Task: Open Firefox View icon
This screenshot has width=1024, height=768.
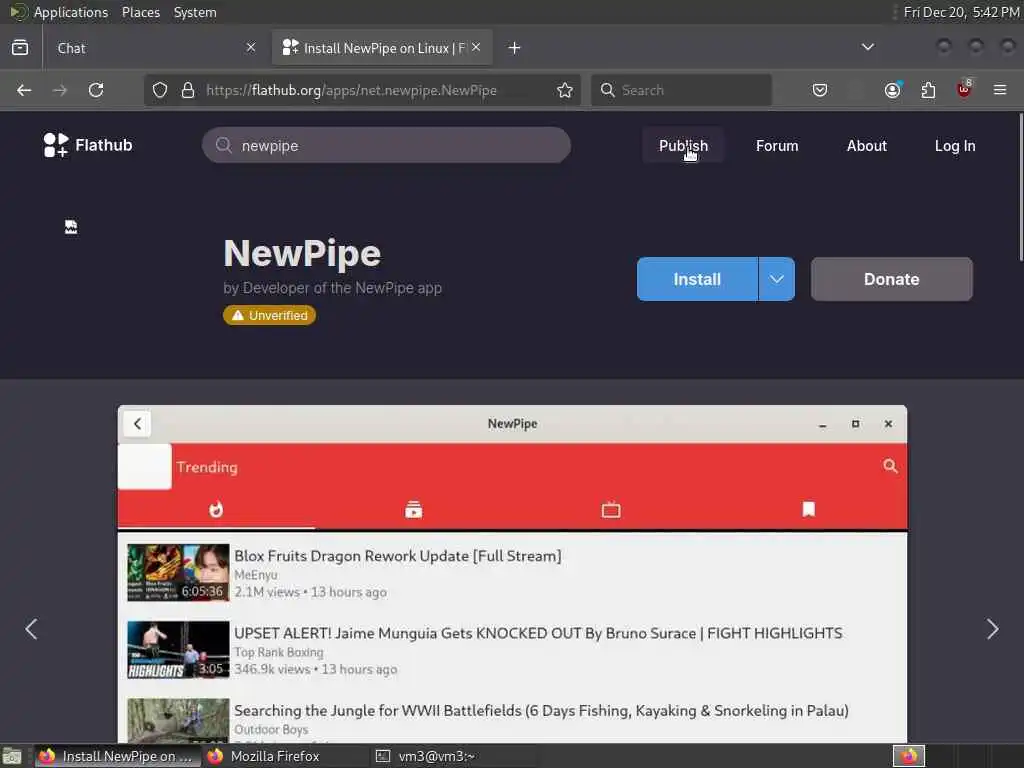Action: coord(20,48)
